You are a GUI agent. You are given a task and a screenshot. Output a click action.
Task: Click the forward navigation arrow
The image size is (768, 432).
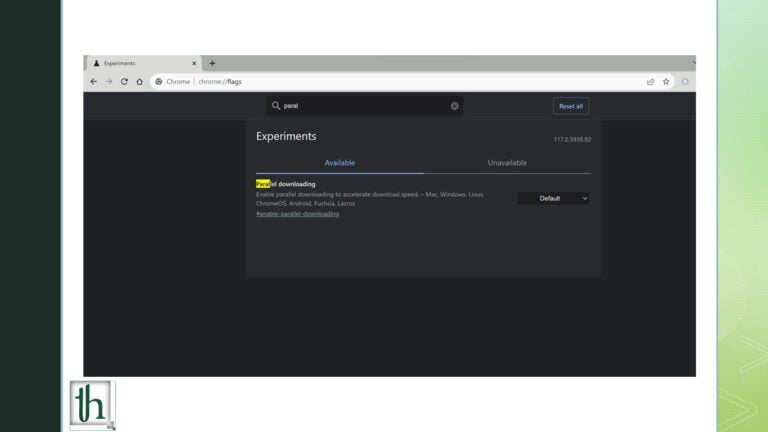[x=109, y=82]
